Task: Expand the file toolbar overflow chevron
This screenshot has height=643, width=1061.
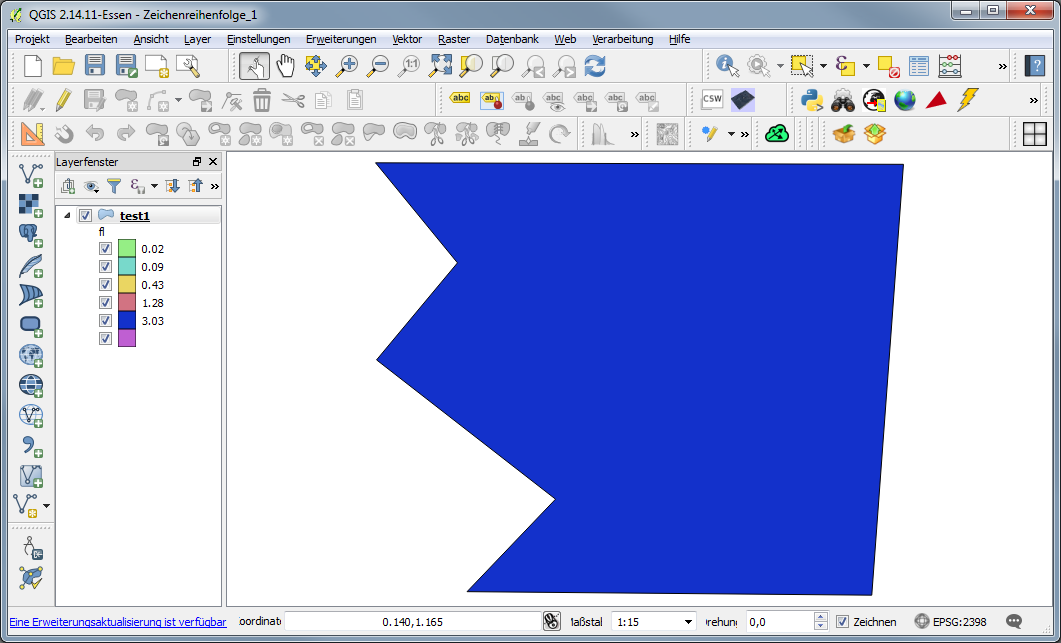Action: (x=1002, y=66)
